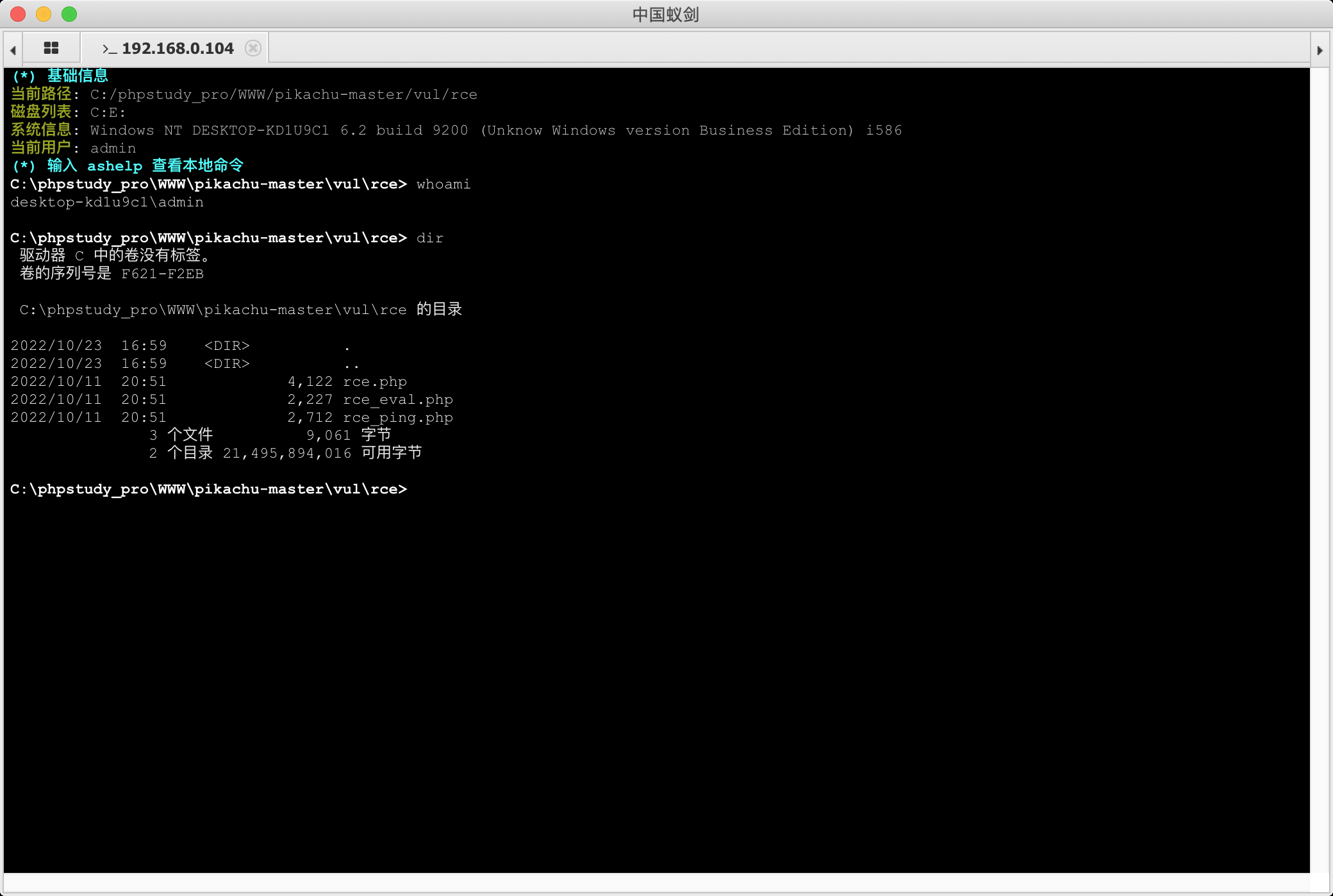Click the red close window button
Screen dimensions: 1333x896
click(18, 13)
